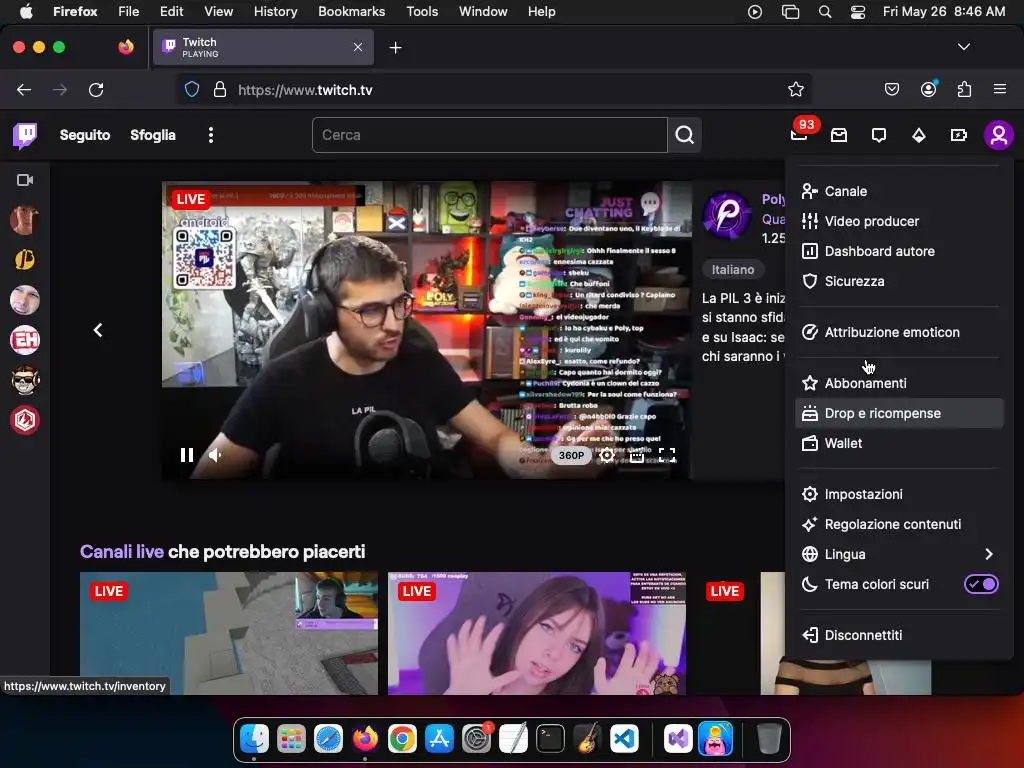Viewport: 1024px width, 768px height.
Task: Enter fullscreen on stream player
Action: click(667, 455)
